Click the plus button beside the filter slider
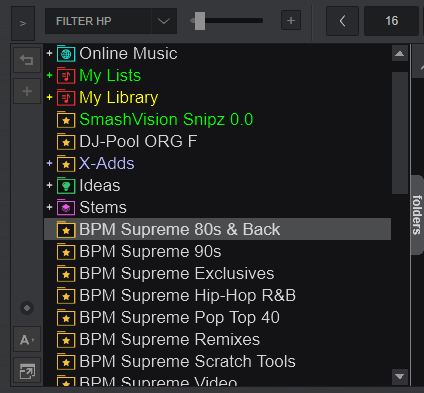 [x=291, y=21]
